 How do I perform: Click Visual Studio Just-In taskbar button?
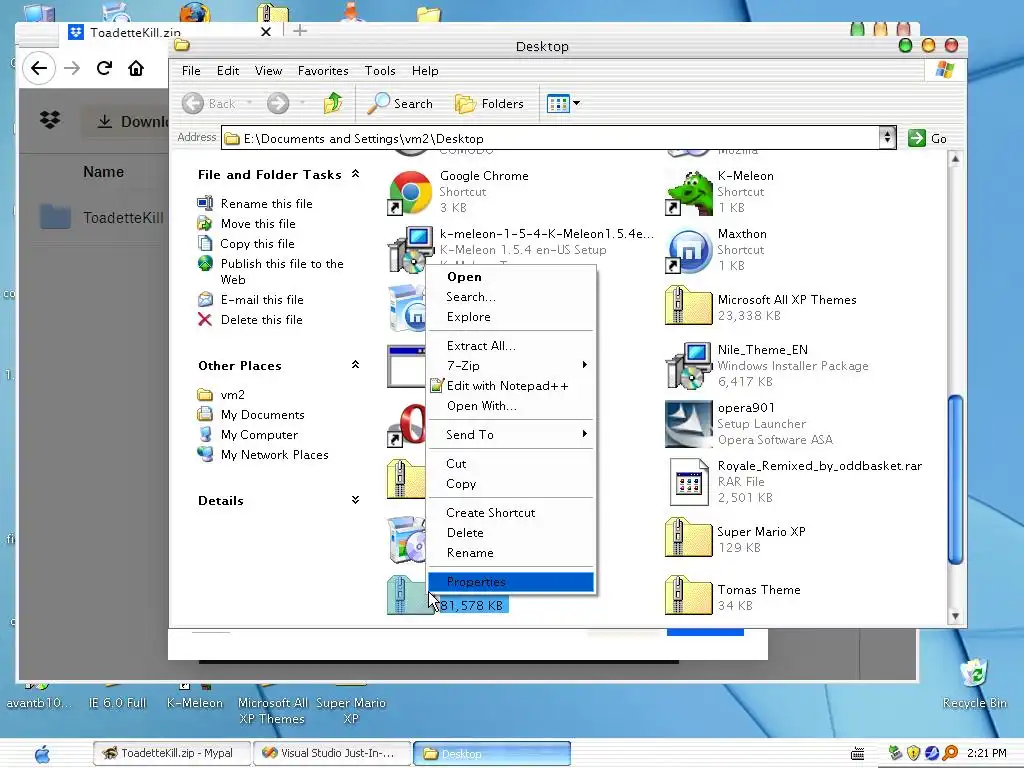(332, 753)
